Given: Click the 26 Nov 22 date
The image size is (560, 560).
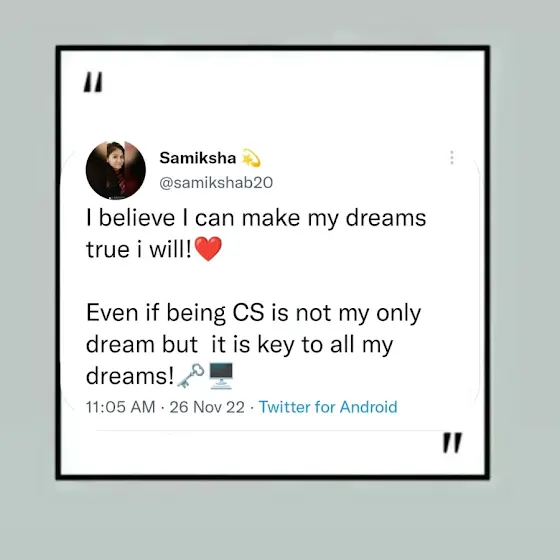Looking at the screenshot, I should 207,407.
